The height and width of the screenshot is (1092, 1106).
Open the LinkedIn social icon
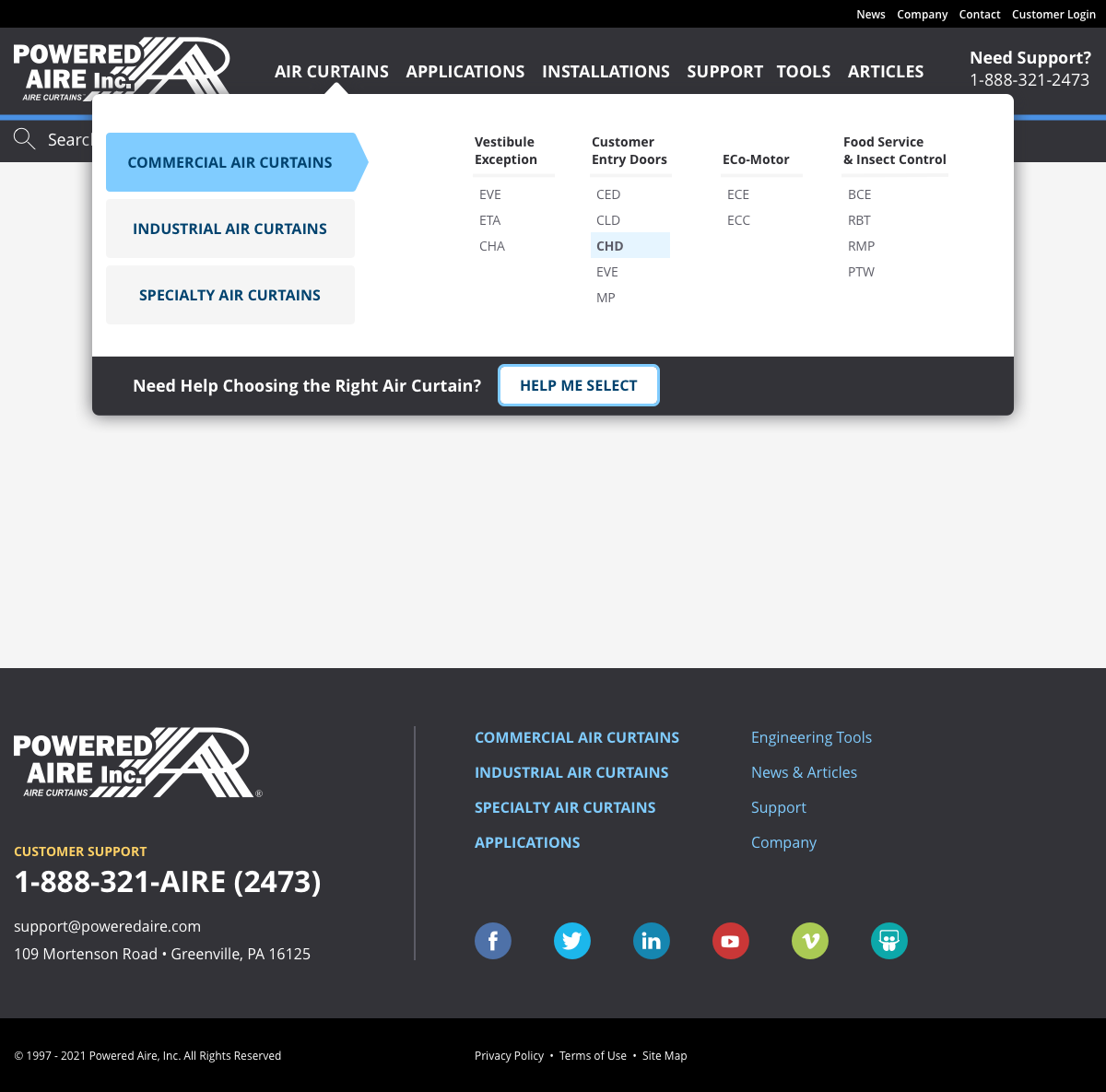(x=652, y=941)
